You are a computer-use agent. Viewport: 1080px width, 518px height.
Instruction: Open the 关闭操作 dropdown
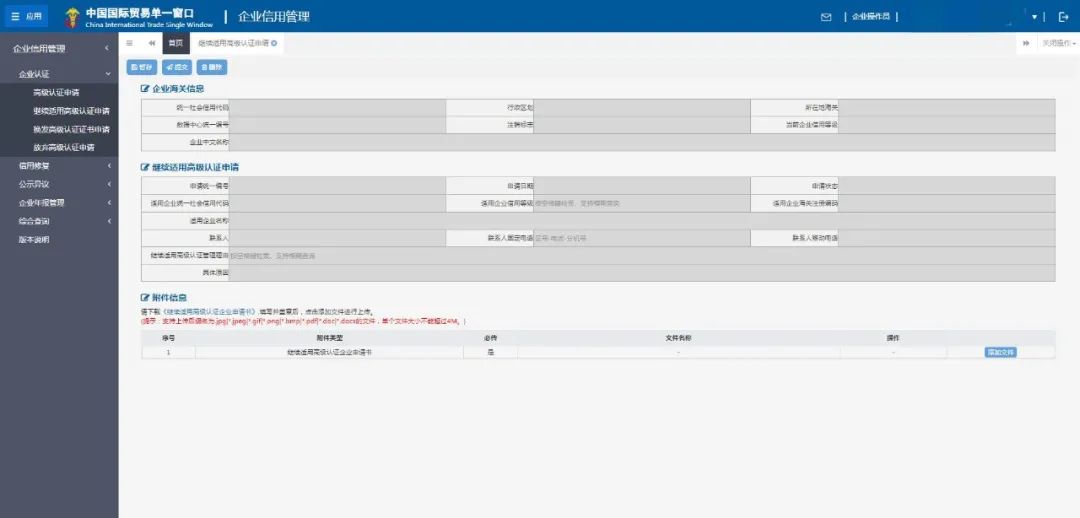tap(1059, 43)
